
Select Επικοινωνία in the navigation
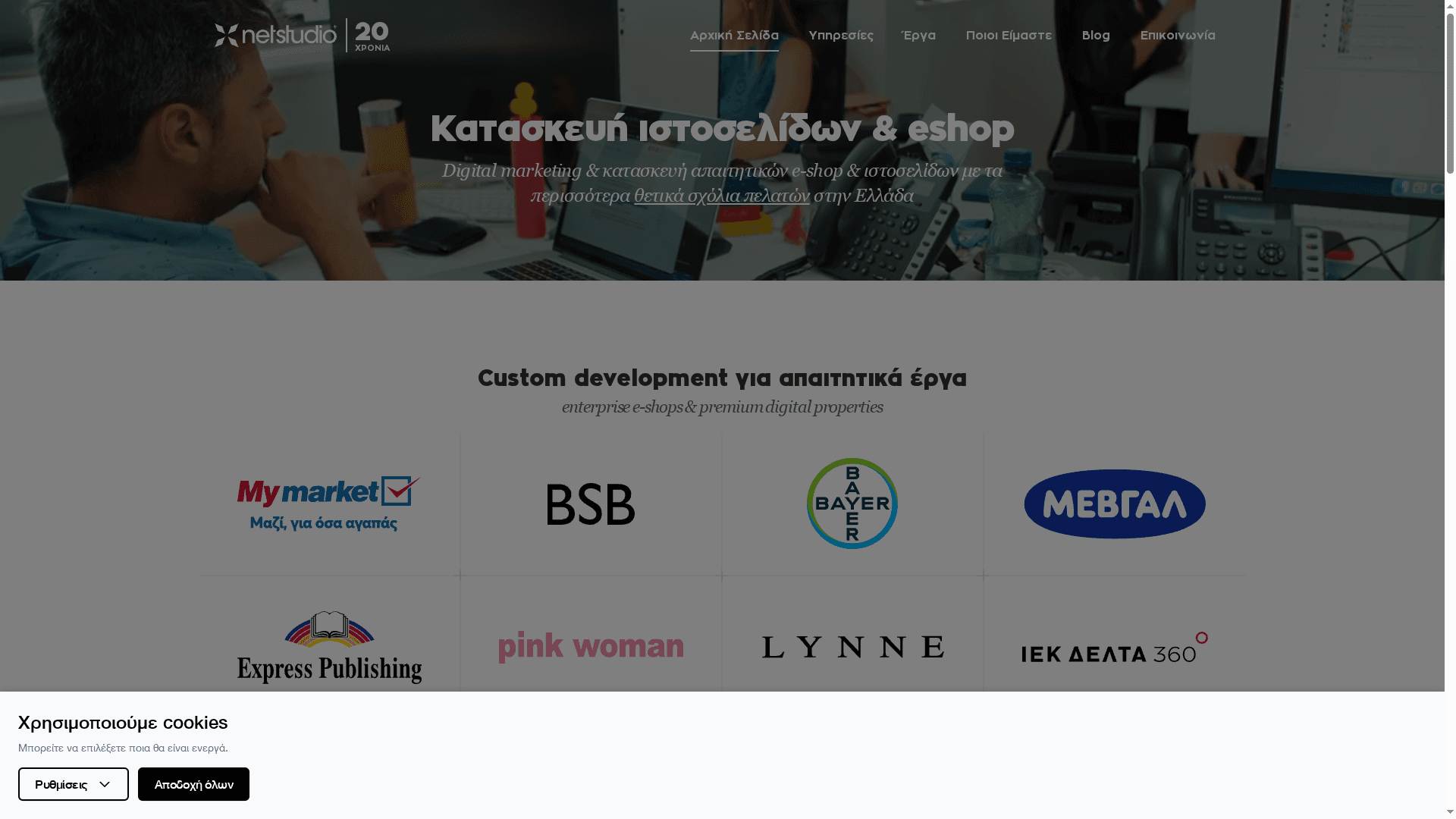pyautogui.click(x=1177, y=35)
